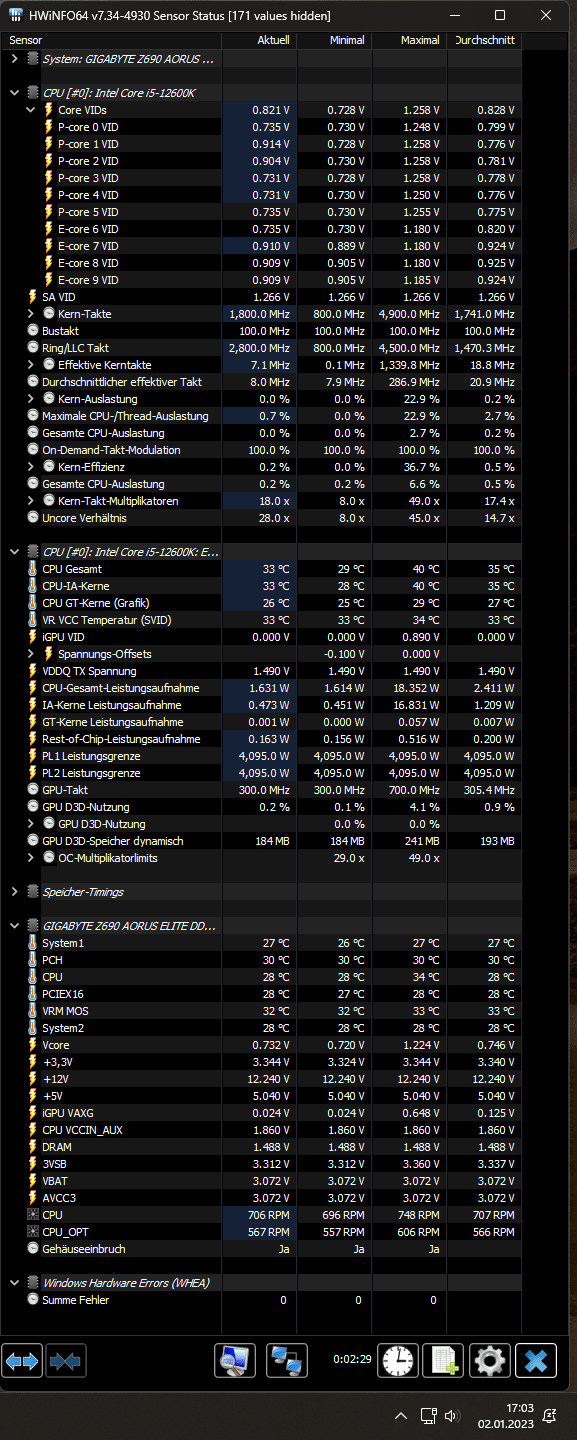Image resolution: width=577 pixels, height=1440 pixels.
Task: Open the volume speaker tray icon
Action: tap(452, 1416)
